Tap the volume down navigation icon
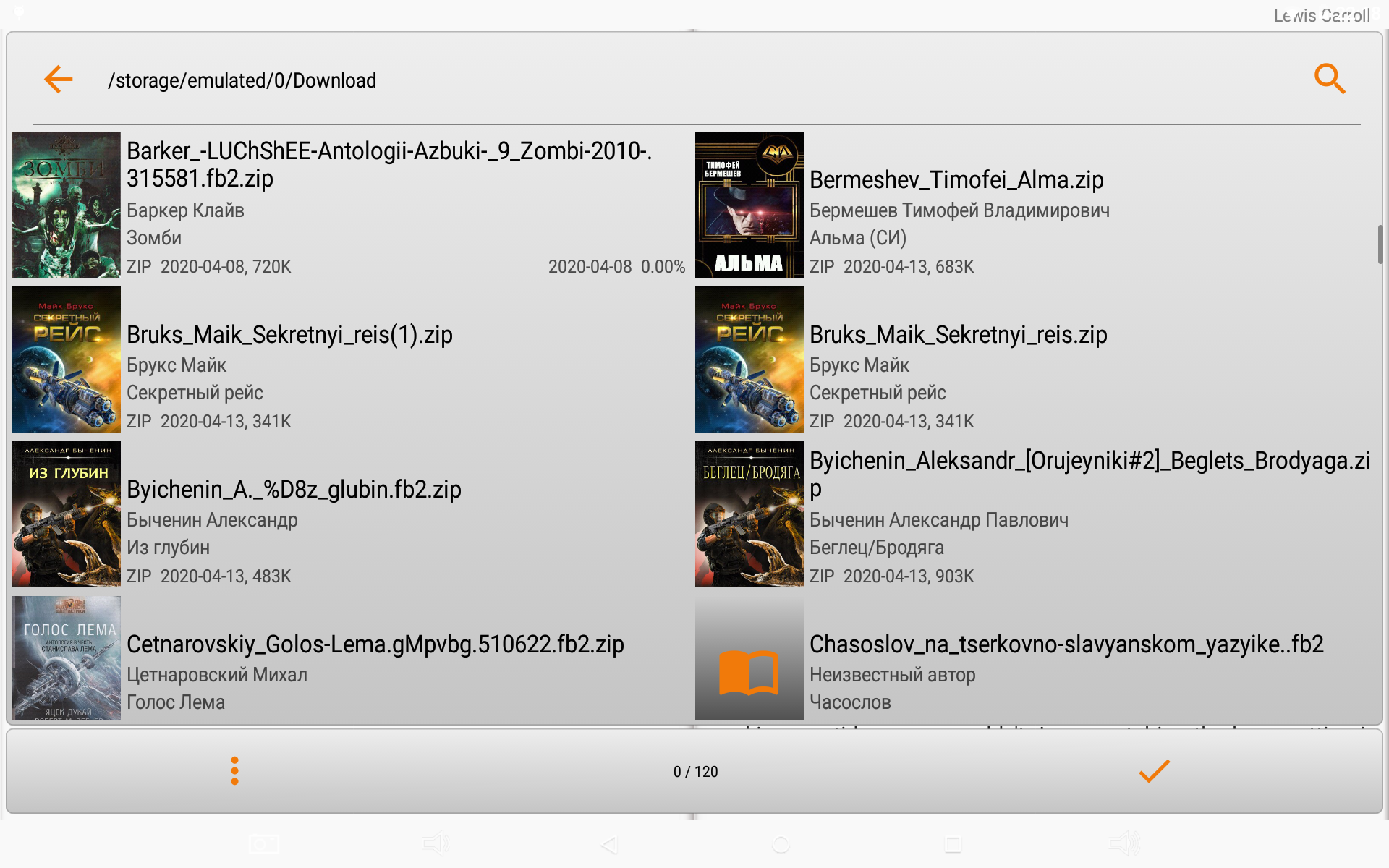The height and width of the screenshot is (868, 1389). (x=436, y=843)
